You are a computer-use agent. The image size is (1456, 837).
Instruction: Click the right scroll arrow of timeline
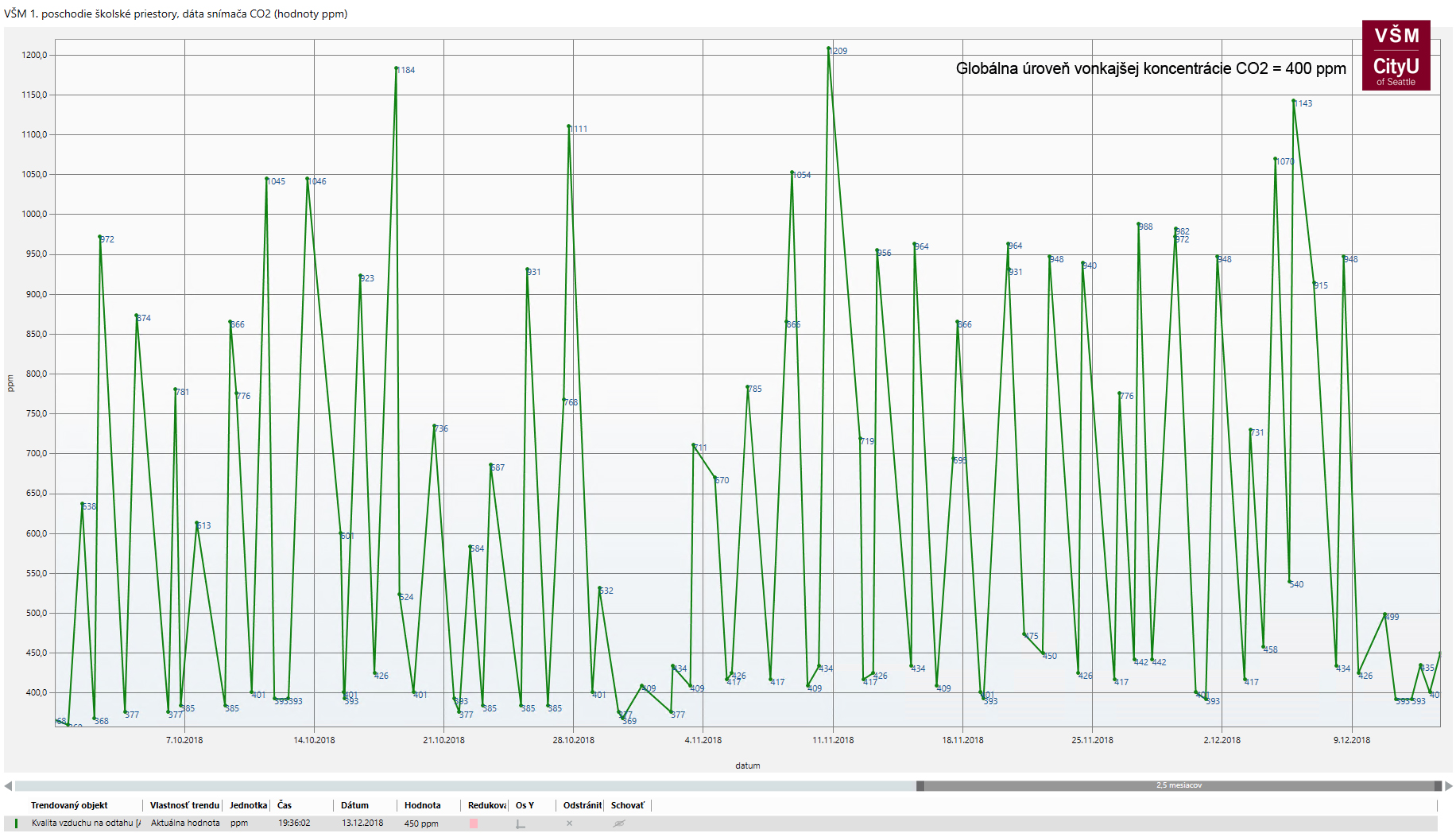(x=1448, y=786)
